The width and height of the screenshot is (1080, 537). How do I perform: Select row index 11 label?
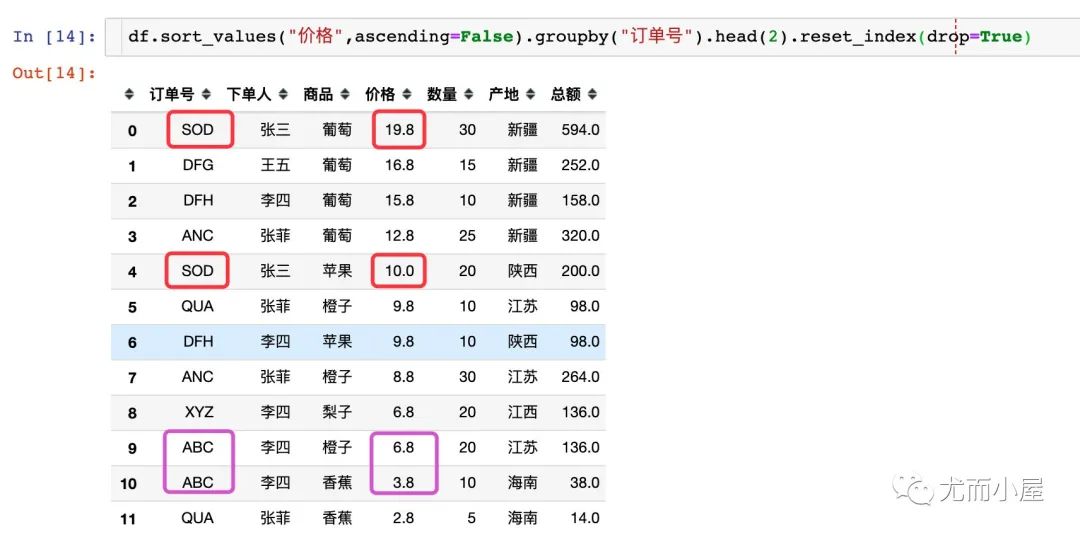[x=129, y=518]
